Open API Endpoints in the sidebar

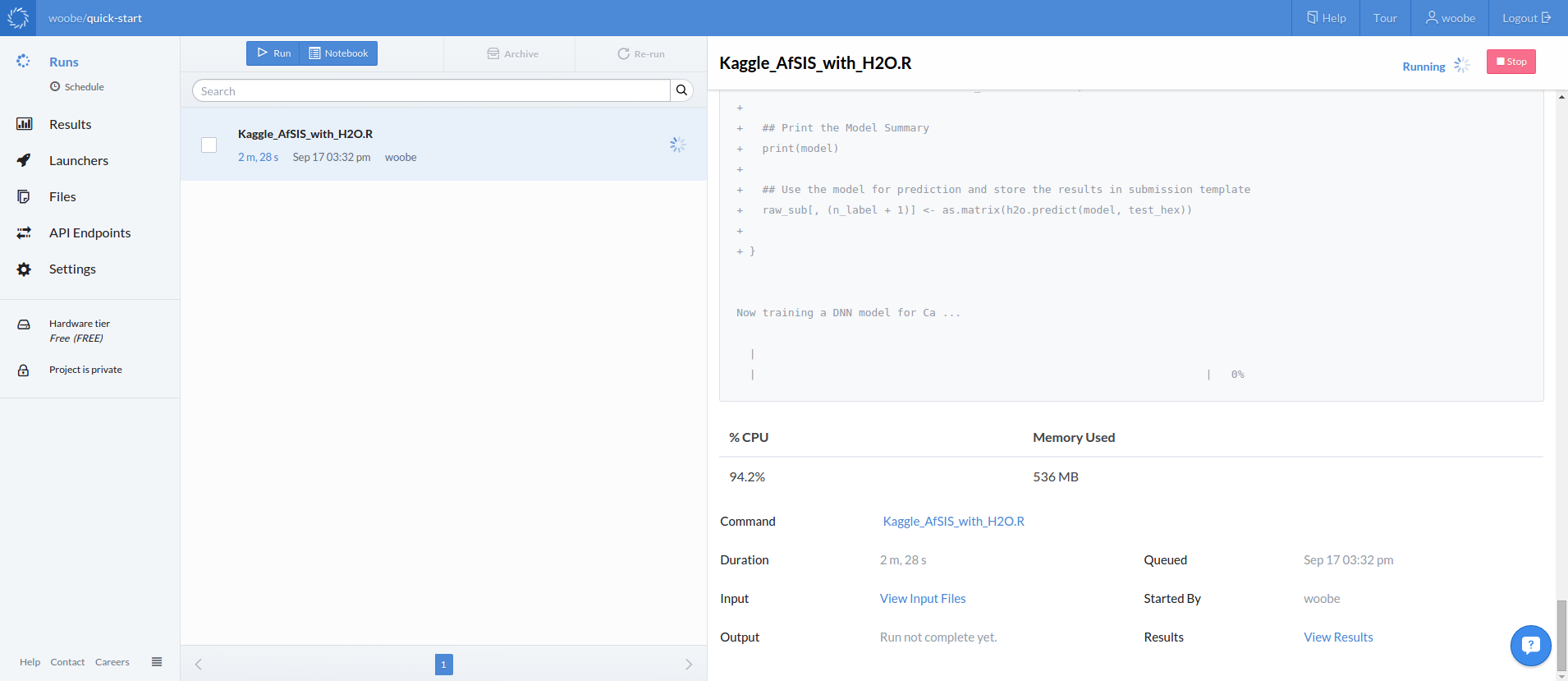90,232
